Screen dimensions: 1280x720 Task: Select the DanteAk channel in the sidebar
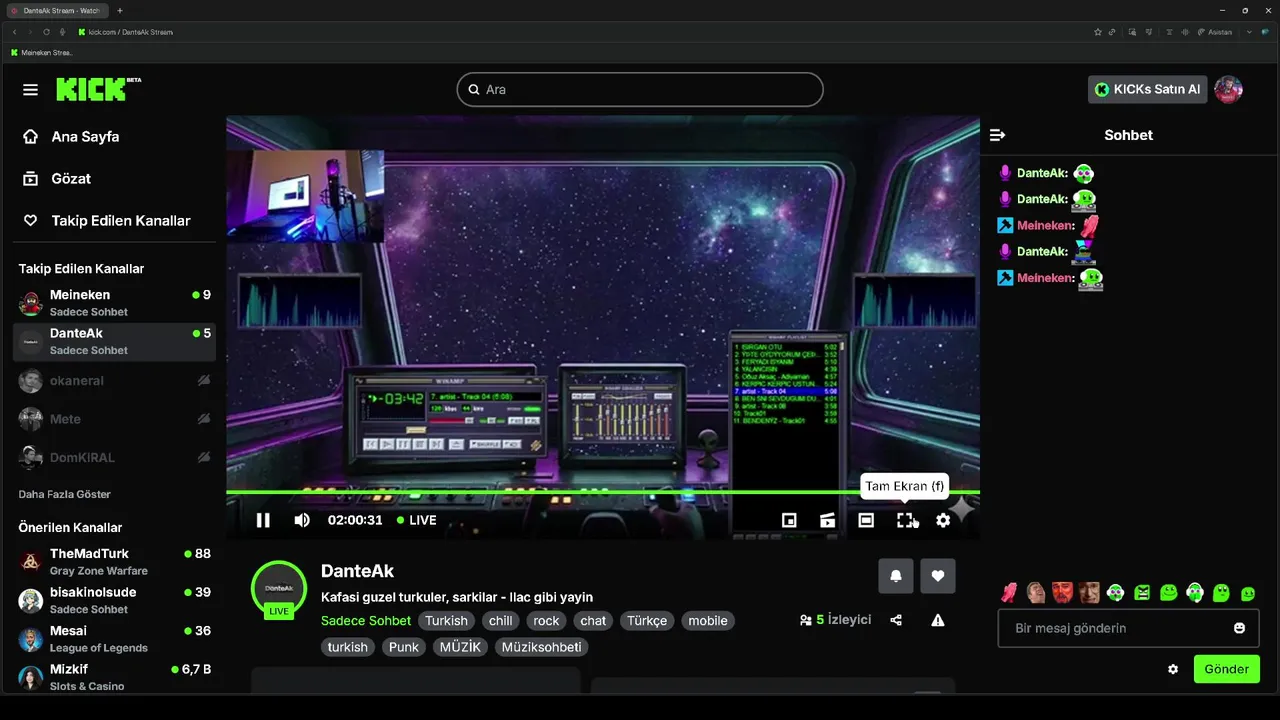(114, 341)
